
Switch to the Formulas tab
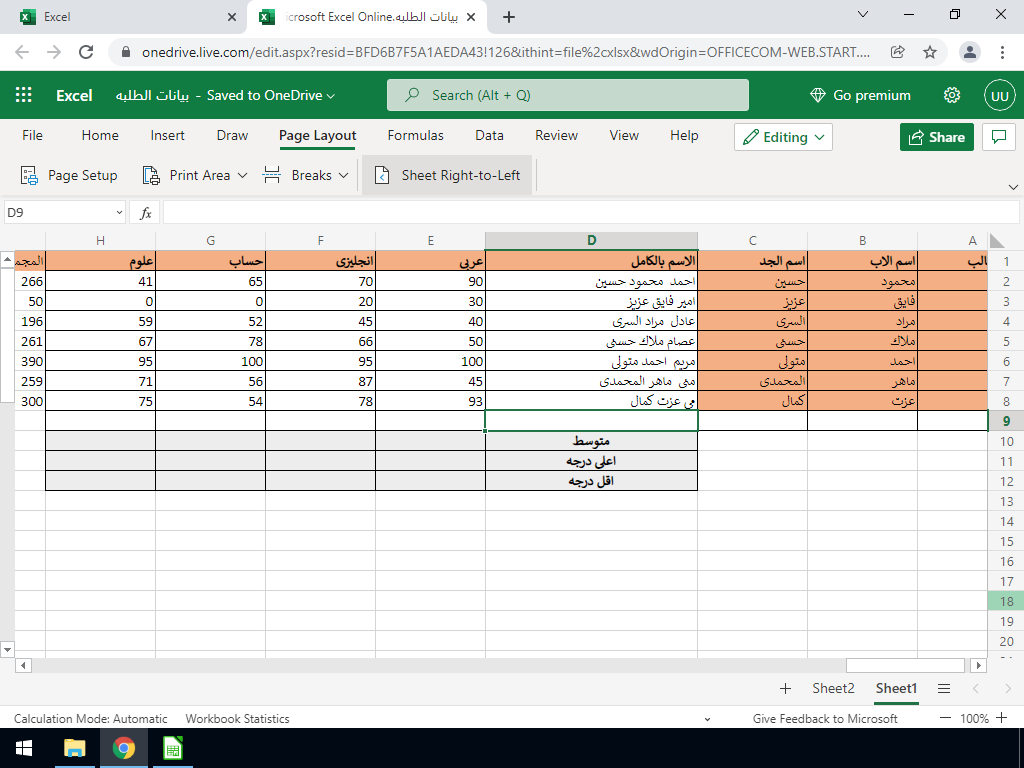point(415,135)
